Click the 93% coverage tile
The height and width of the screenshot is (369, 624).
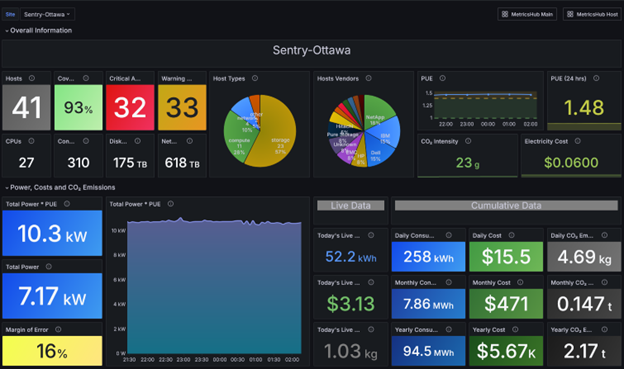(x=78, y=107)
